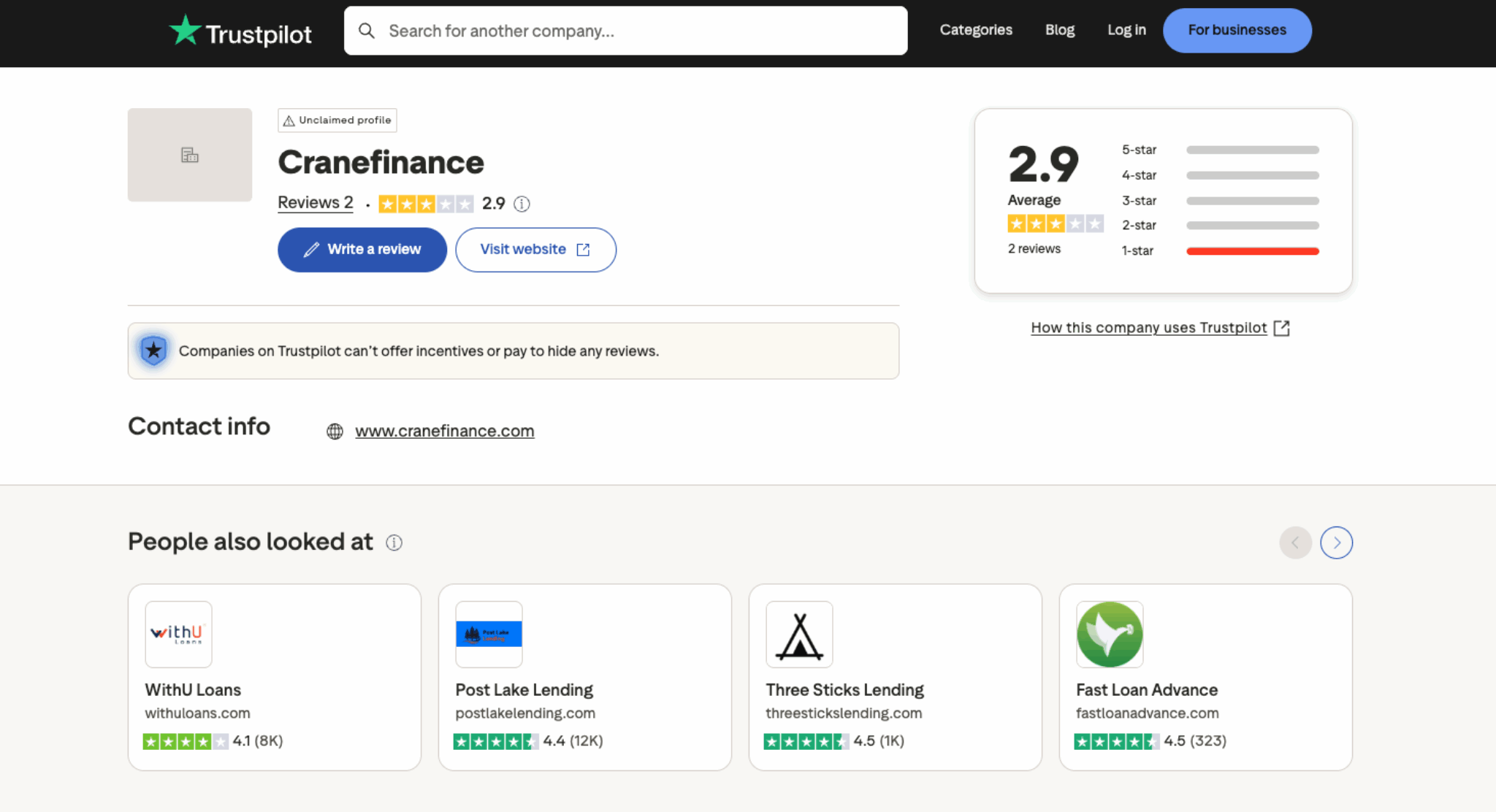
Task: Open the Categories menu
Action: tap(975, 30)
